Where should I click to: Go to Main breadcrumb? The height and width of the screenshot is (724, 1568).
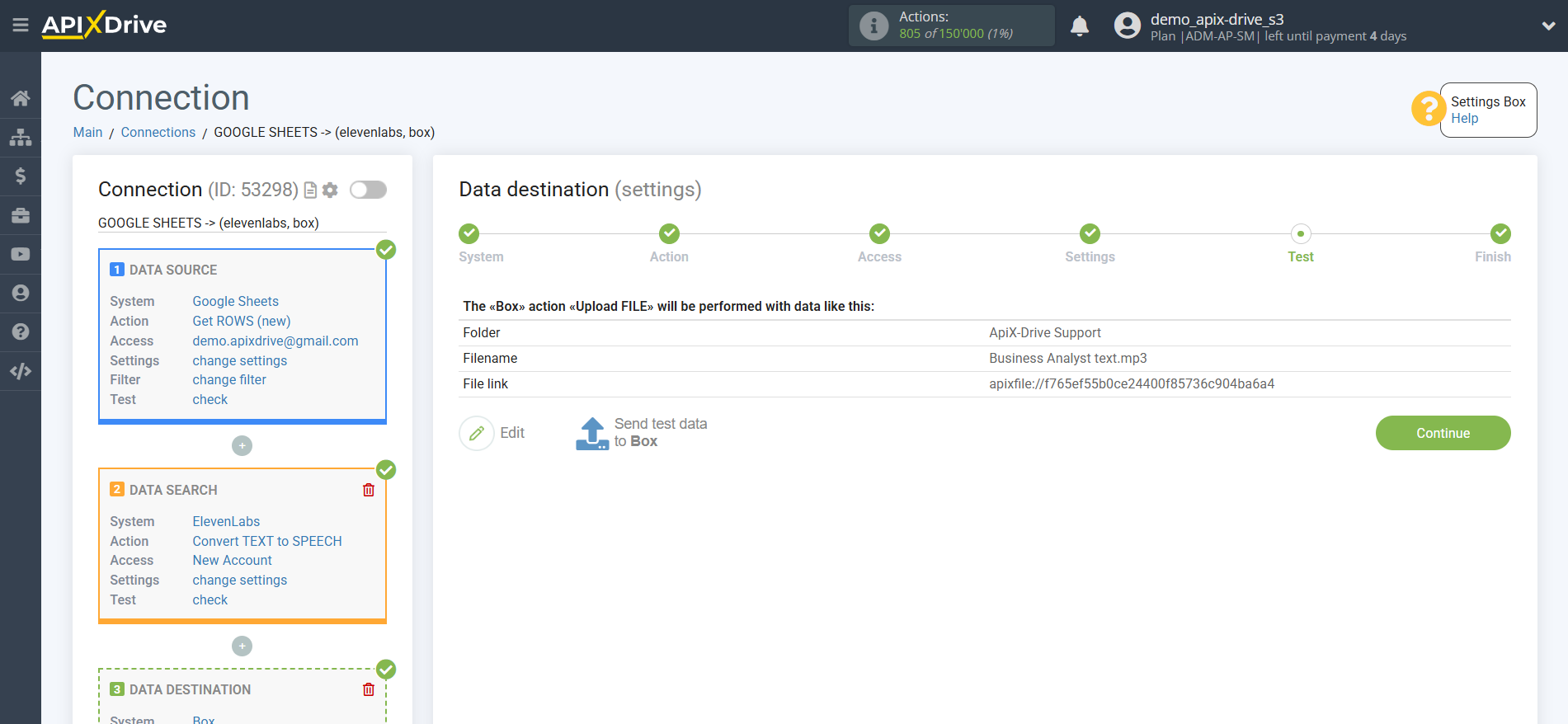coord(87,132)
